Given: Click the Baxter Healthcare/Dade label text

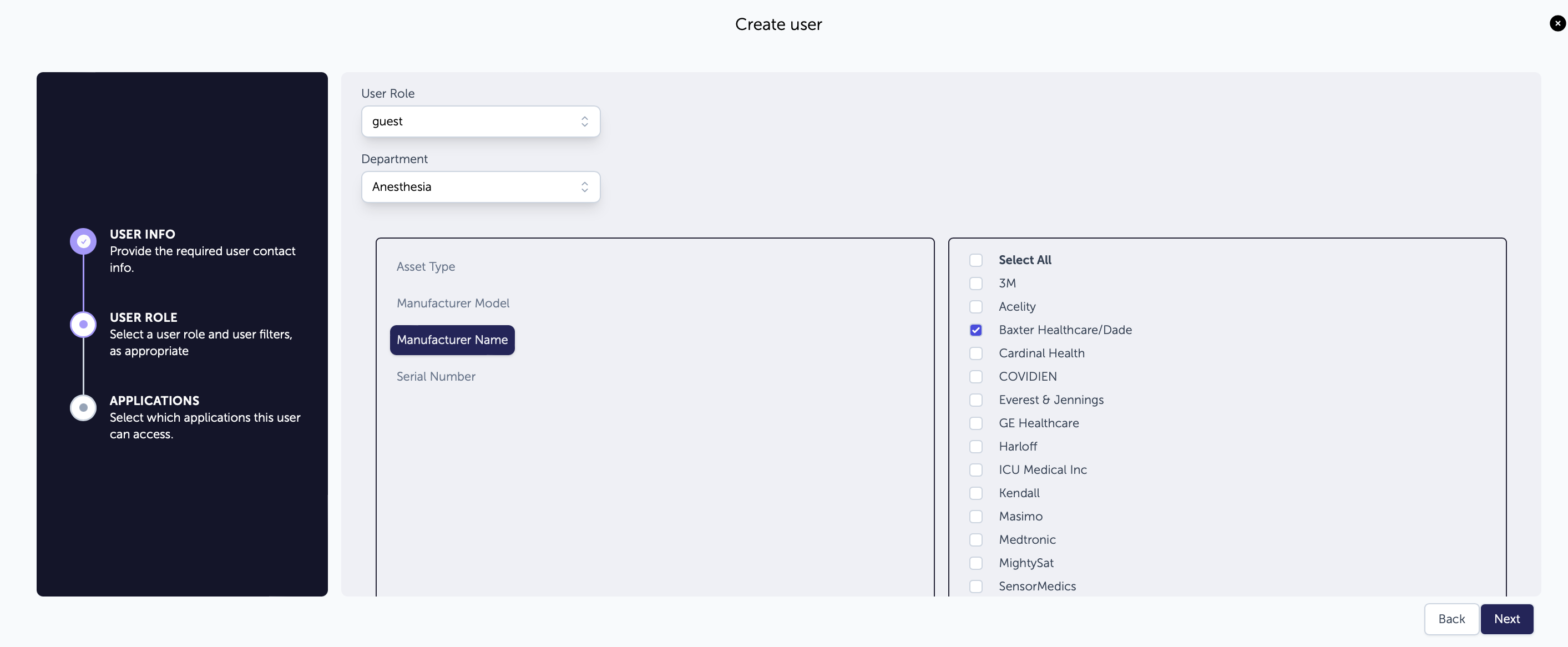Looking at the screenshot, I should click(x=1065, y=330).
